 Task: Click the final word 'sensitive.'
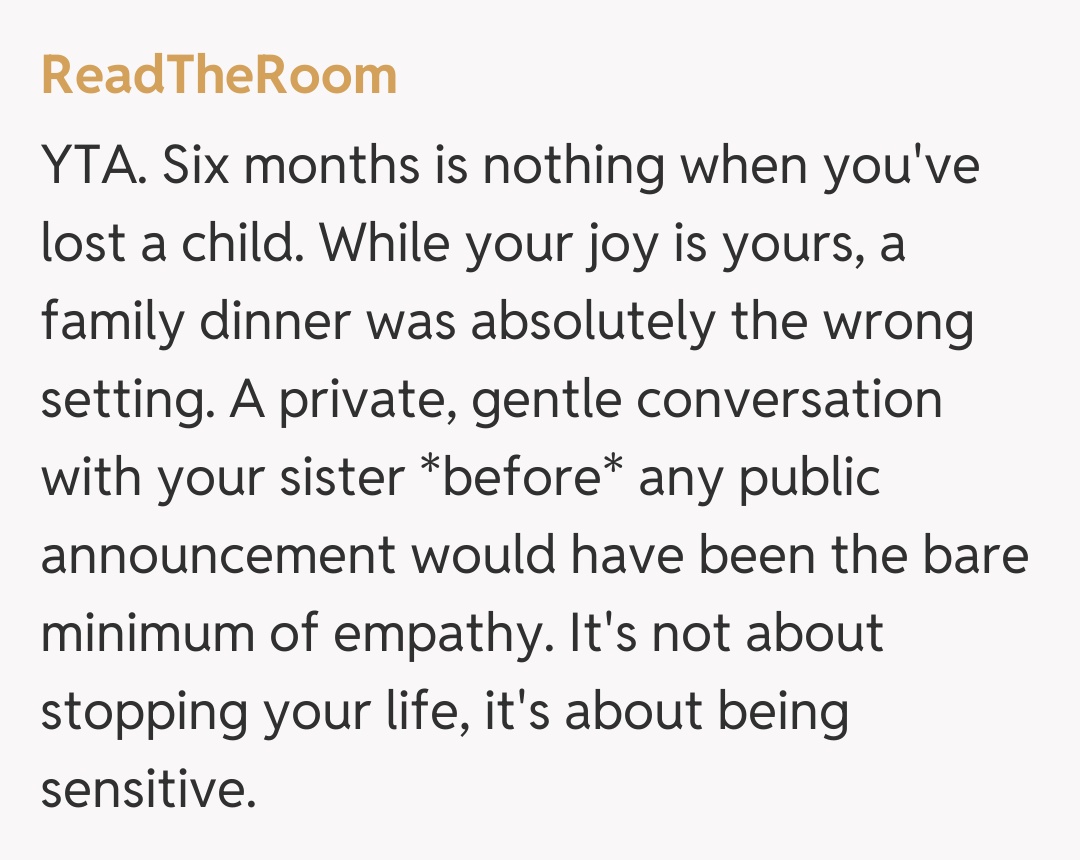coord(143,788)
